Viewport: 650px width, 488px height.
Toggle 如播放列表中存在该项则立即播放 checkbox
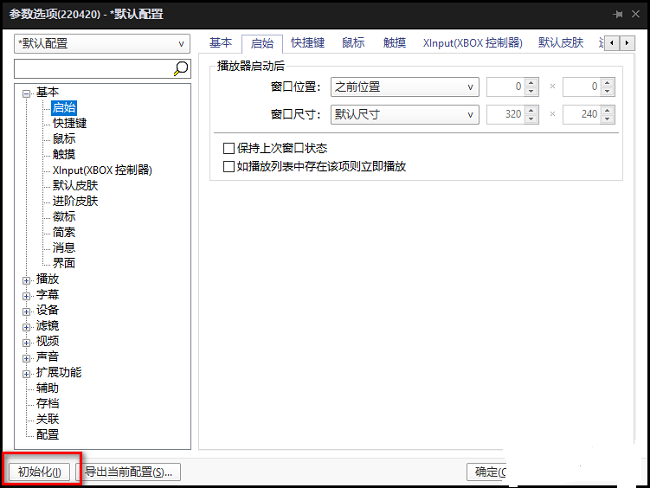[x=229, y=166]
